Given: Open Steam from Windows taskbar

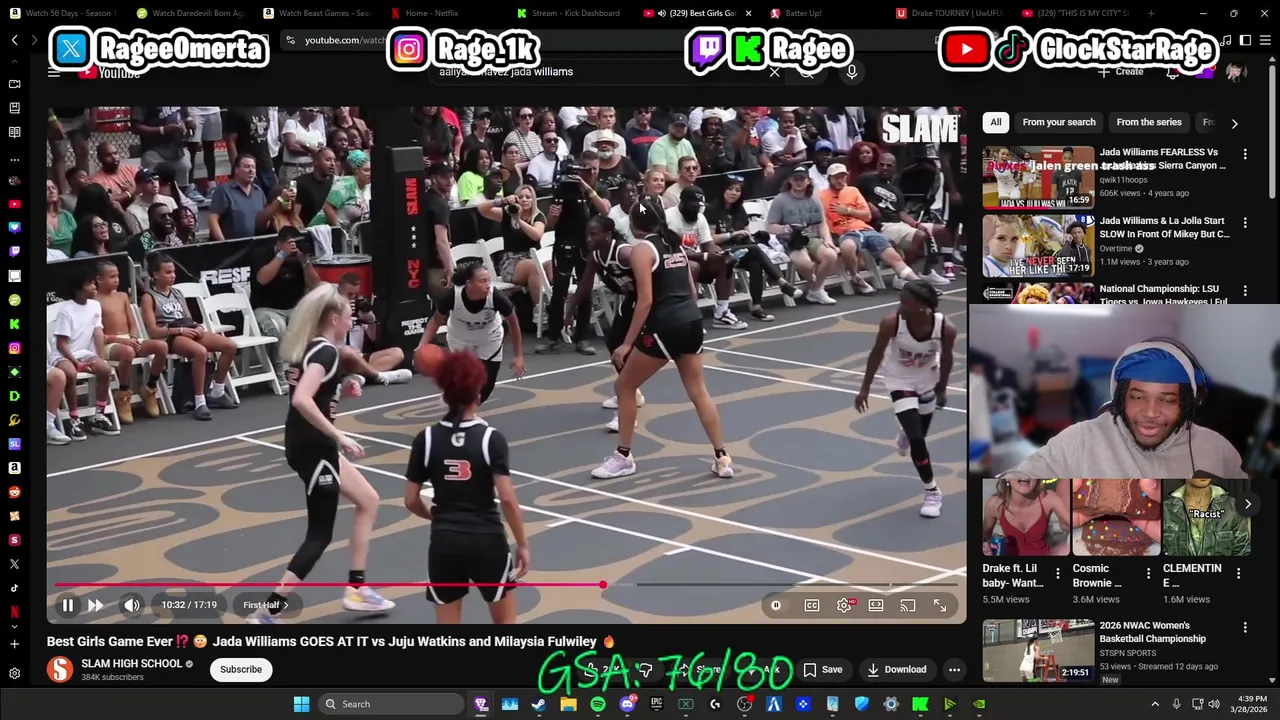Looking at the screenshot, I should click(539, 704).
